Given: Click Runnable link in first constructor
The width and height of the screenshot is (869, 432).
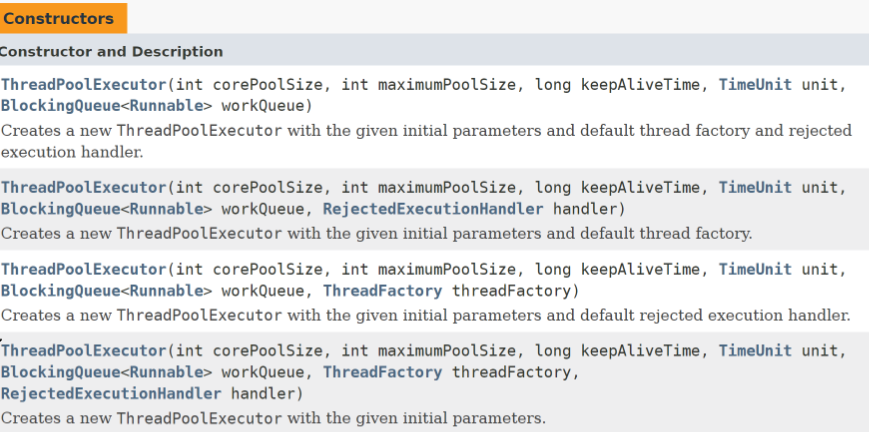Looking at the screenshot, I should click(166, 105).
